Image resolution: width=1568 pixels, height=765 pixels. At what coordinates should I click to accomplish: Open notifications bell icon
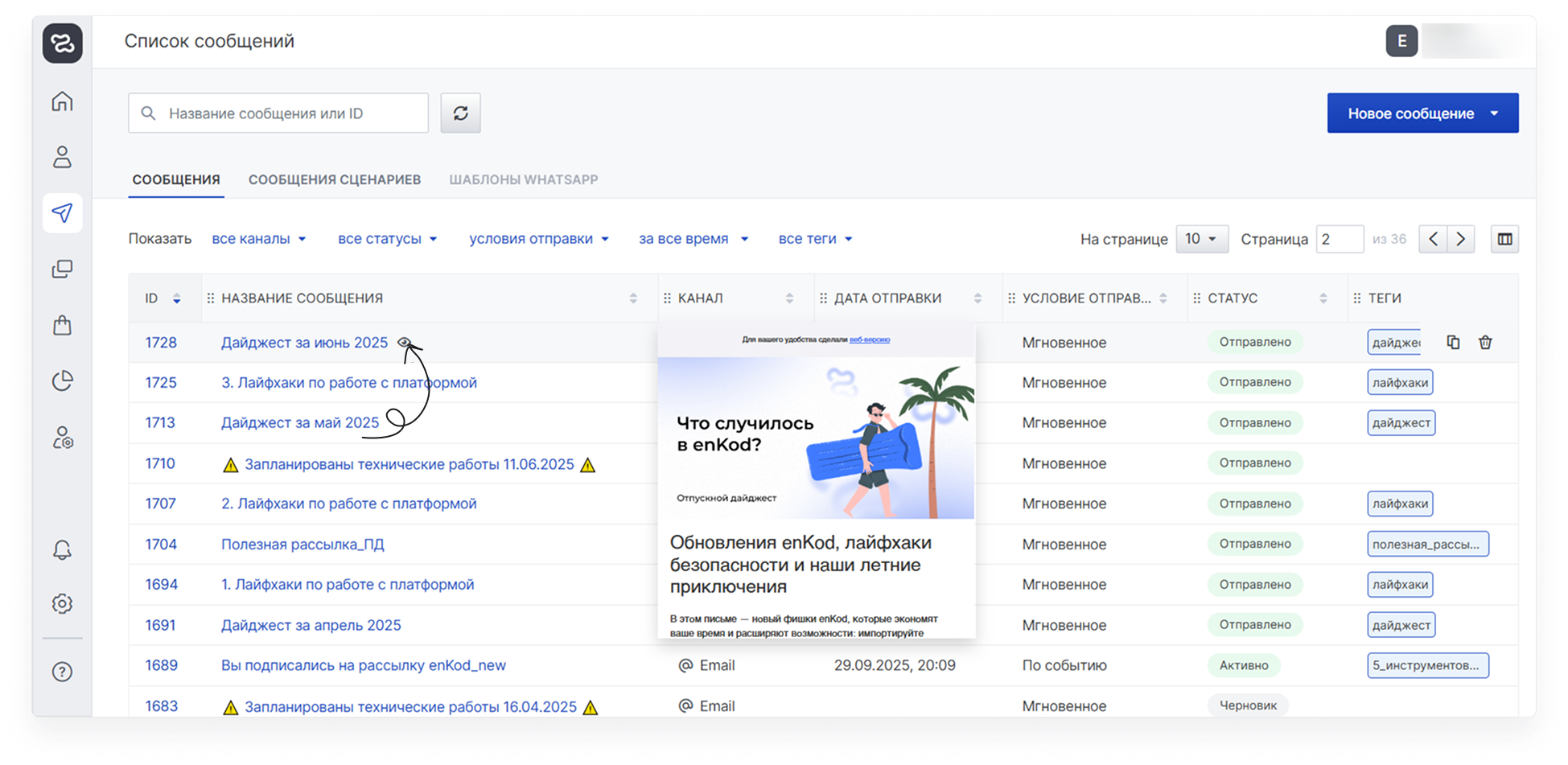point(62,549)
